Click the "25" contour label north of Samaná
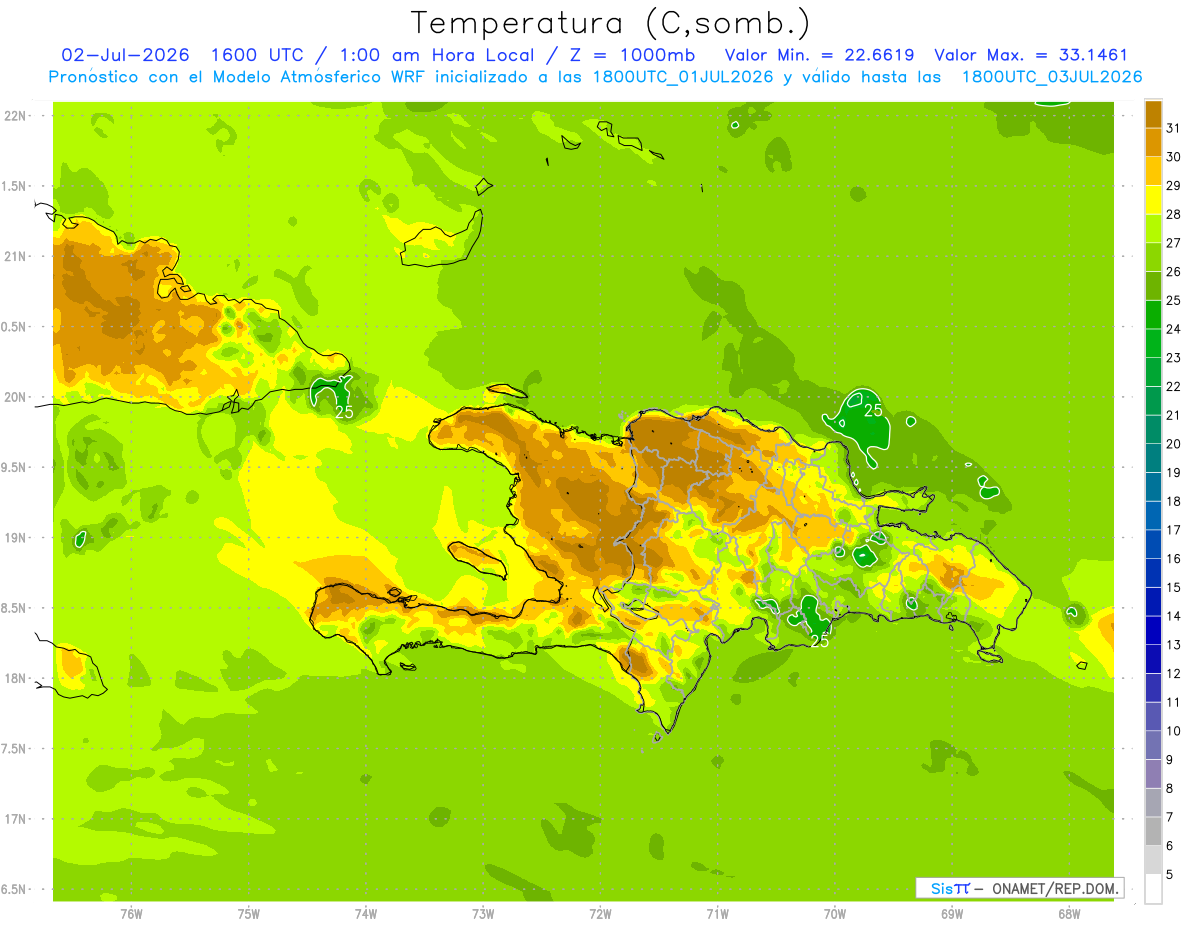The height and width of the screenshot is (927, 1200). [x=873, y=410]
